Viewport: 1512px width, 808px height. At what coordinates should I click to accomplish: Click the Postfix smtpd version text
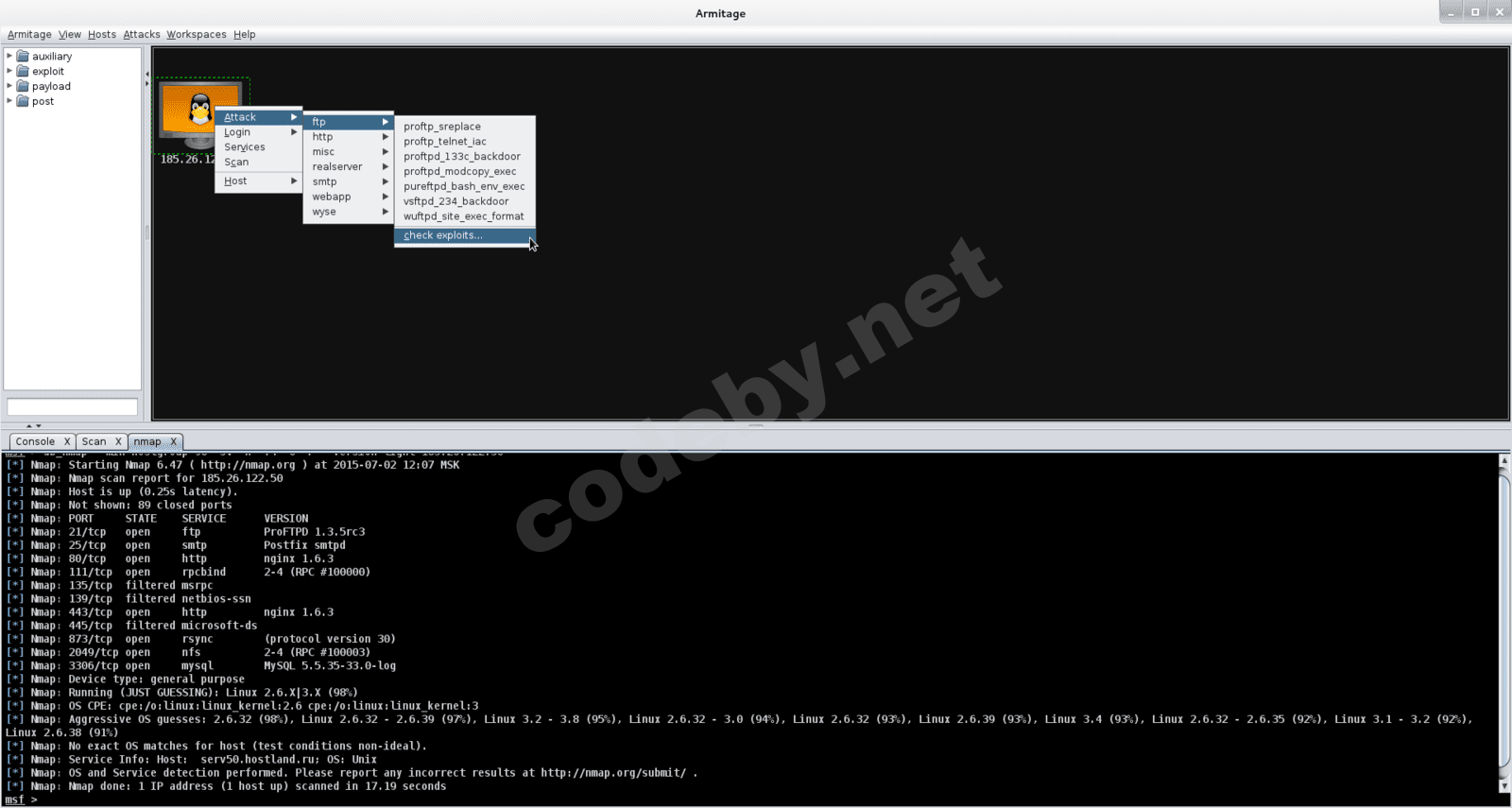[x=304, y=545]
